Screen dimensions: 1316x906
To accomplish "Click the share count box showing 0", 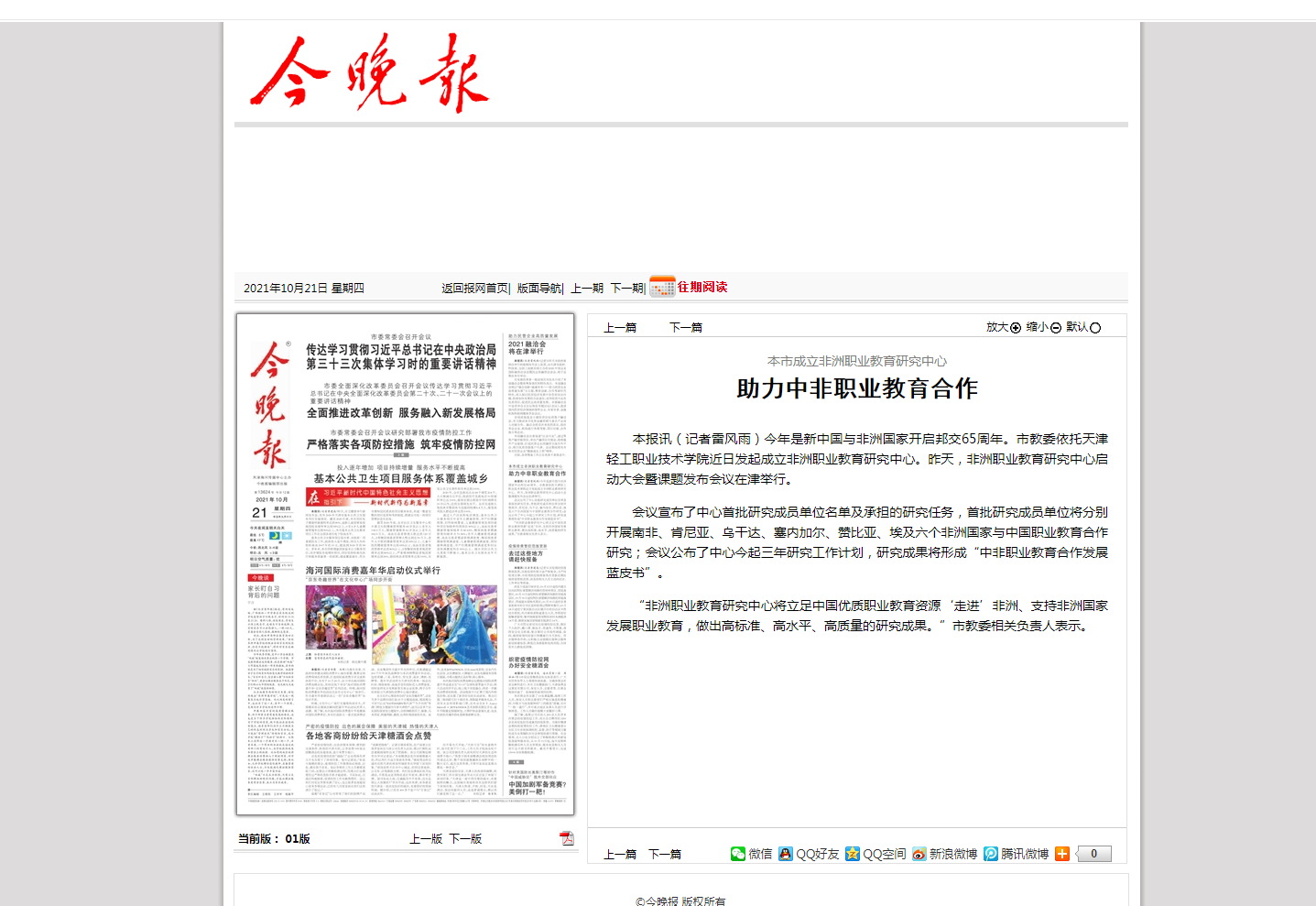I will point(1093,854).
